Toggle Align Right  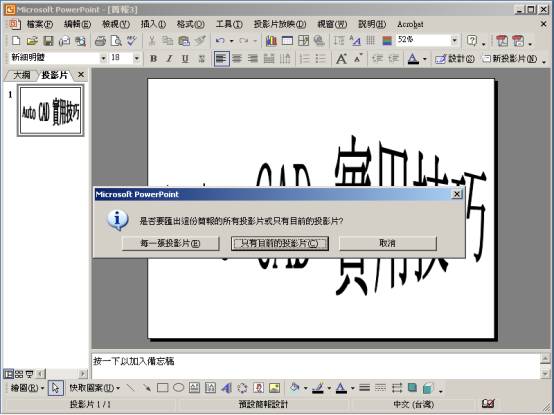253,59
